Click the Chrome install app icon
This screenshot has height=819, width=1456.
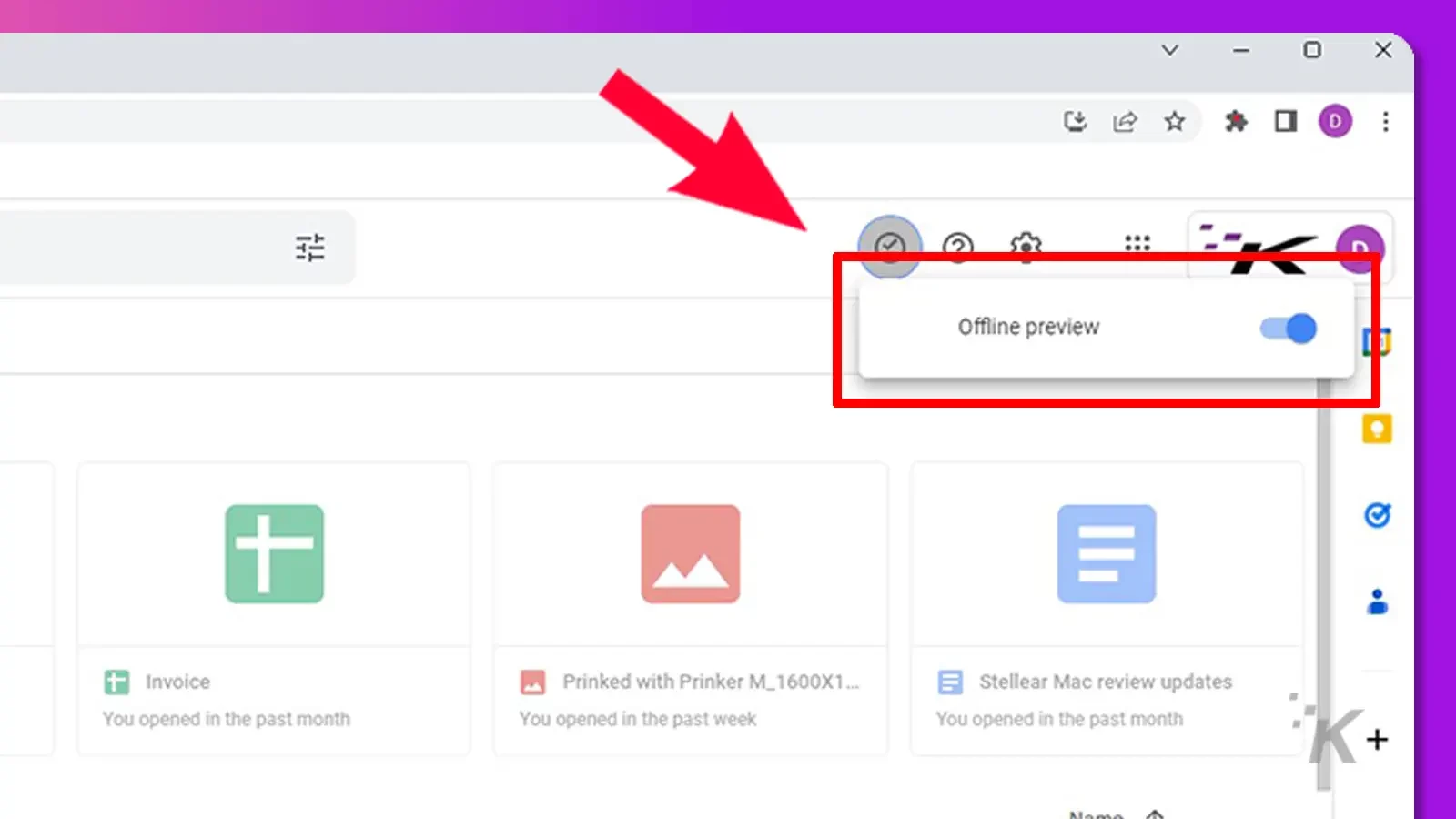click(x=1076, y=121)
